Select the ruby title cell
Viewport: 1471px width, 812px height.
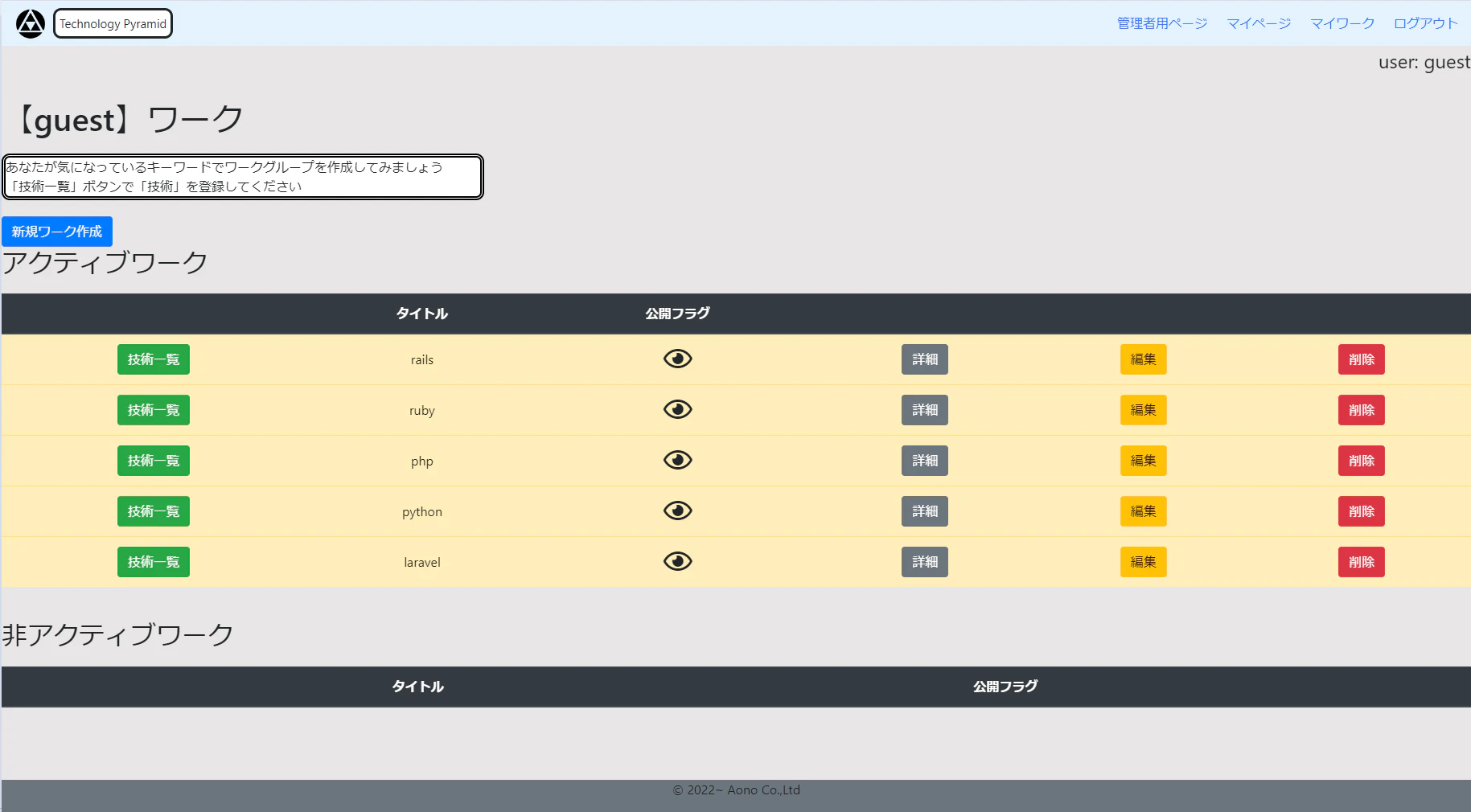422,411
